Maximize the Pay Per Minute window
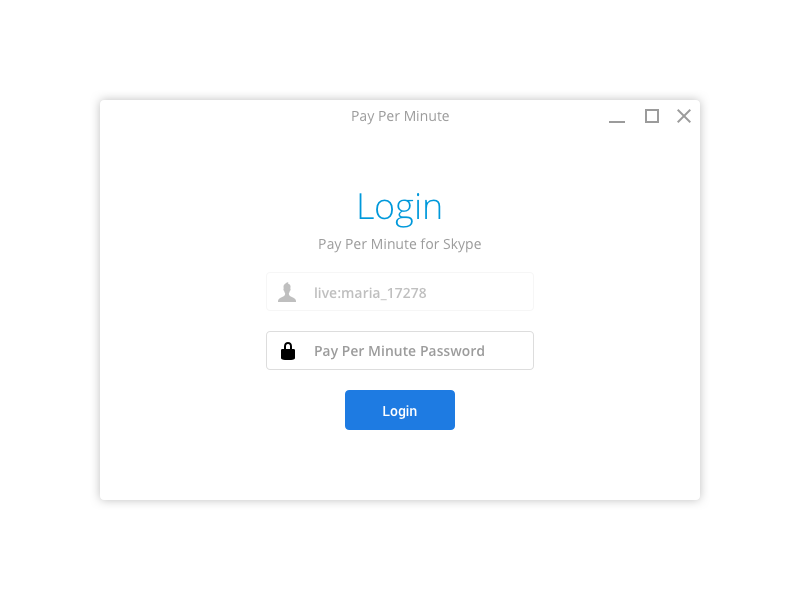 coord(652,116)
